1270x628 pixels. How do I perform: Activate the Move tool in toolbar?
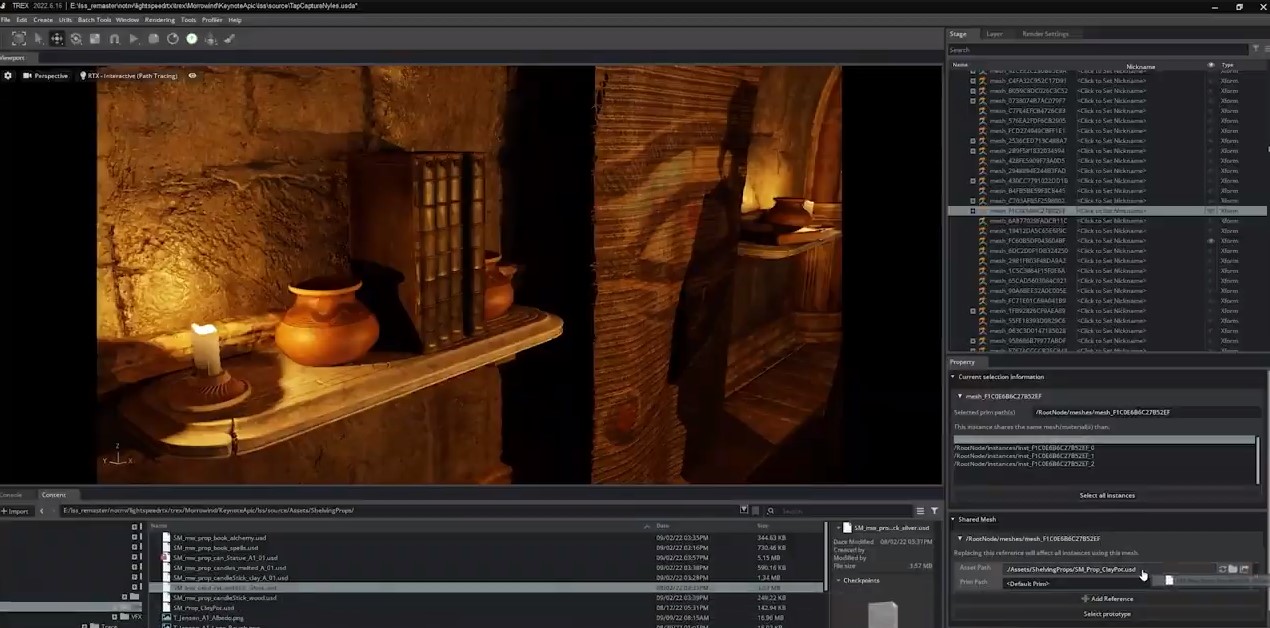coord(57,39)
